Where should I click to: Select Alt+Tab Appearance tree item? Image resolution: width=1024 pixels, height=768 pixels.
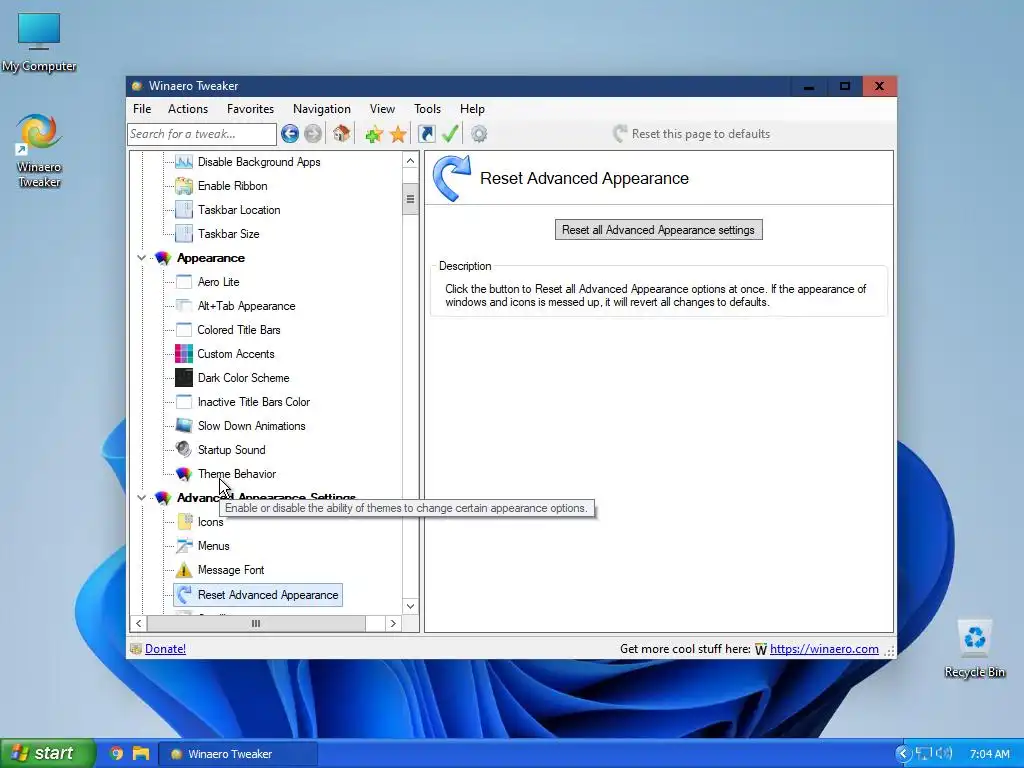coord(246,306)
